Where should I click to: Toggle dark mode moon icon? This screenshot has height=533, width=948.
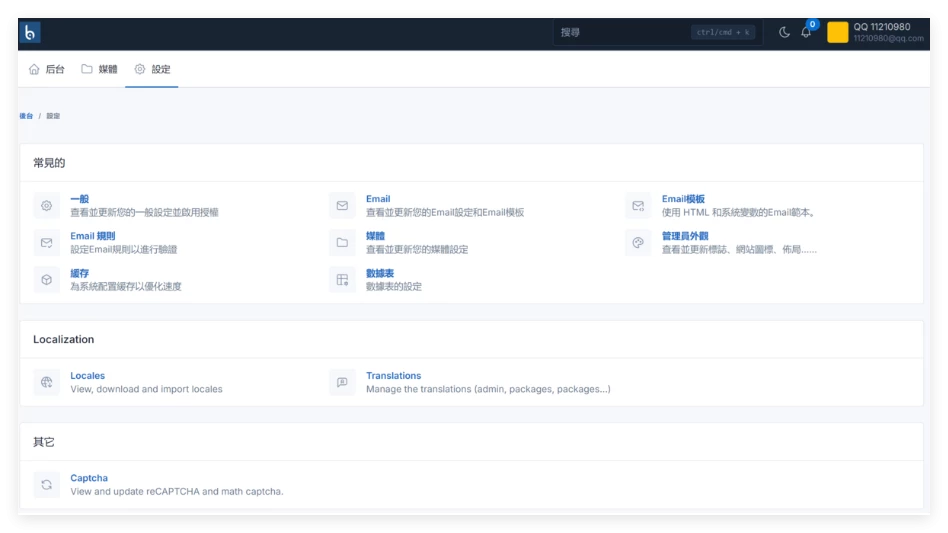point(784,33)
